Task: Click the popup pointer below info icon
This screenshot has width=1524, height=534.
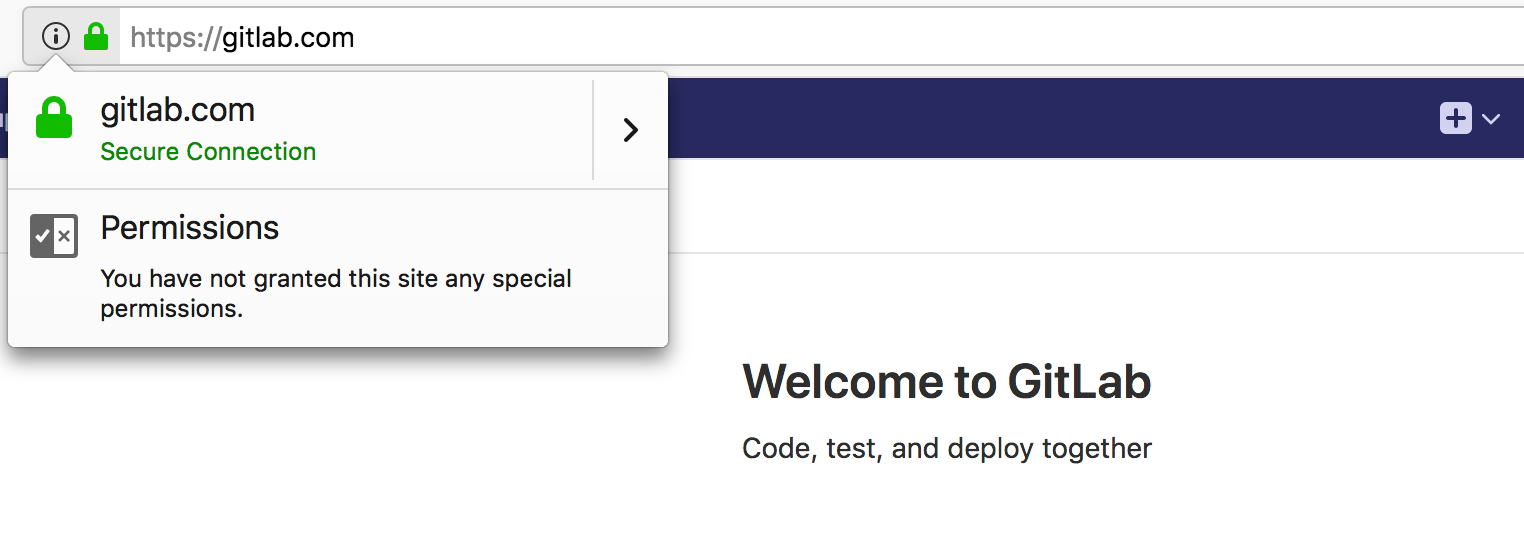Action: [x=56, y=63]
